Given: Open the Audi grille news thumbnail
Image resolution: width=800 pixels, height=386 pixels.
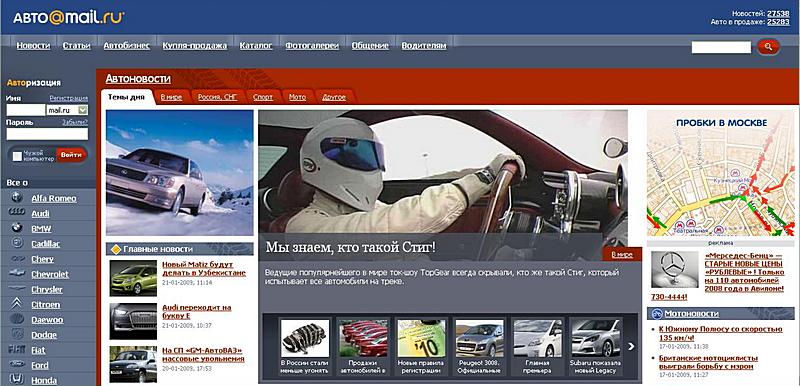Looking at the screenshot, I should pyautogui.click(x=133, y=321).
